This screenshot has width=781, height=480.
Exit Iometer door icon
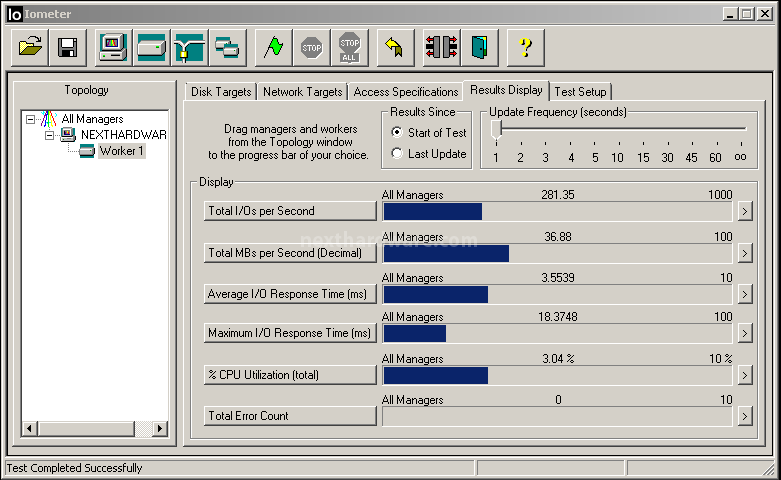click(x=480, y=47)
